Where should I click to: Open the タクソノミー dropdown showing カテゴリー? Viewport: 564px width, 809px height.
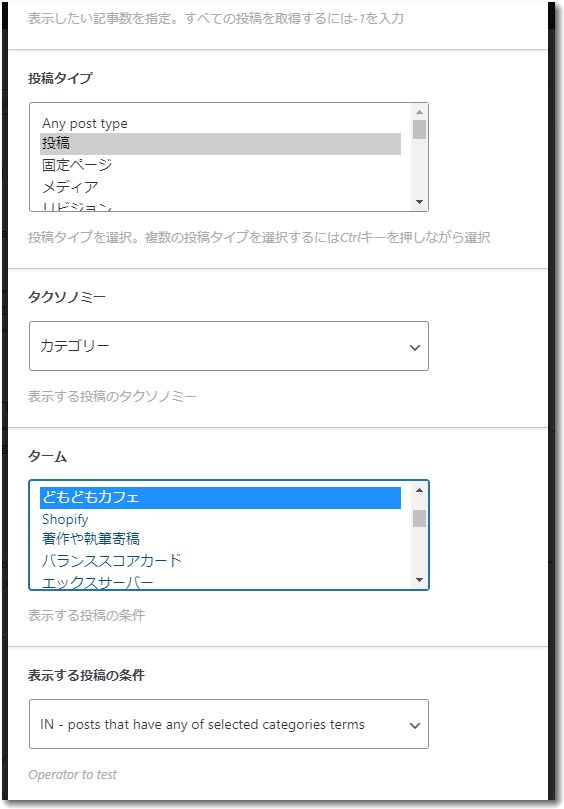click(x=229, y=346)
